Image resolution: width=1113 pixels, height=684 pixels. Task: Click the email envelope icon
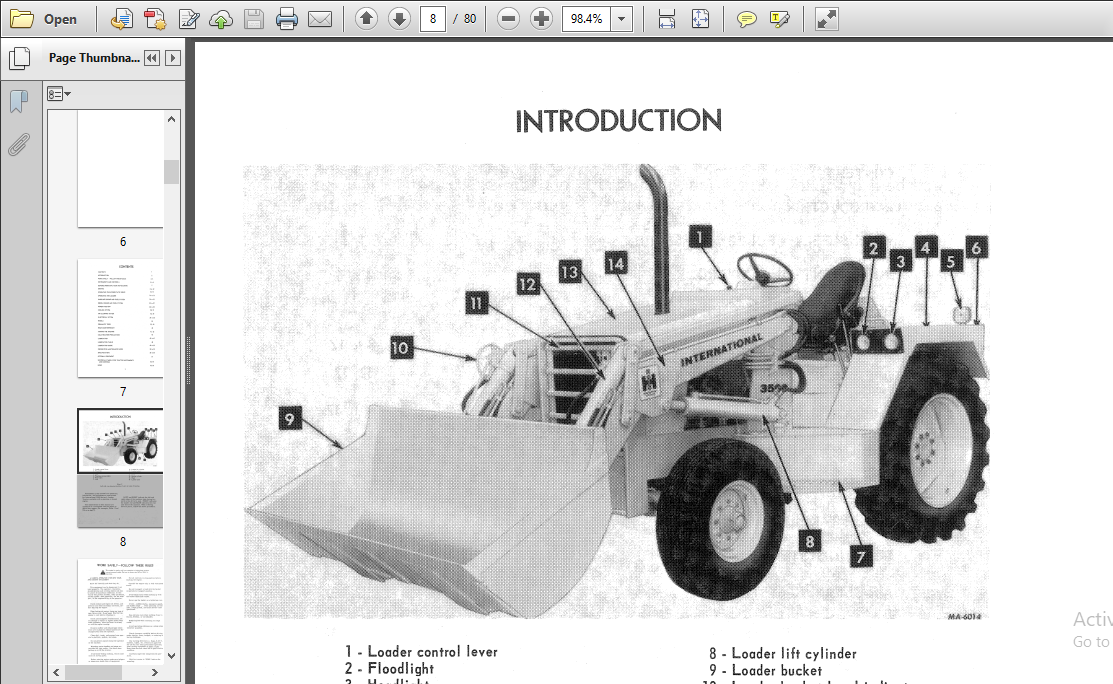pyautogui.click(x=320, y=19)
